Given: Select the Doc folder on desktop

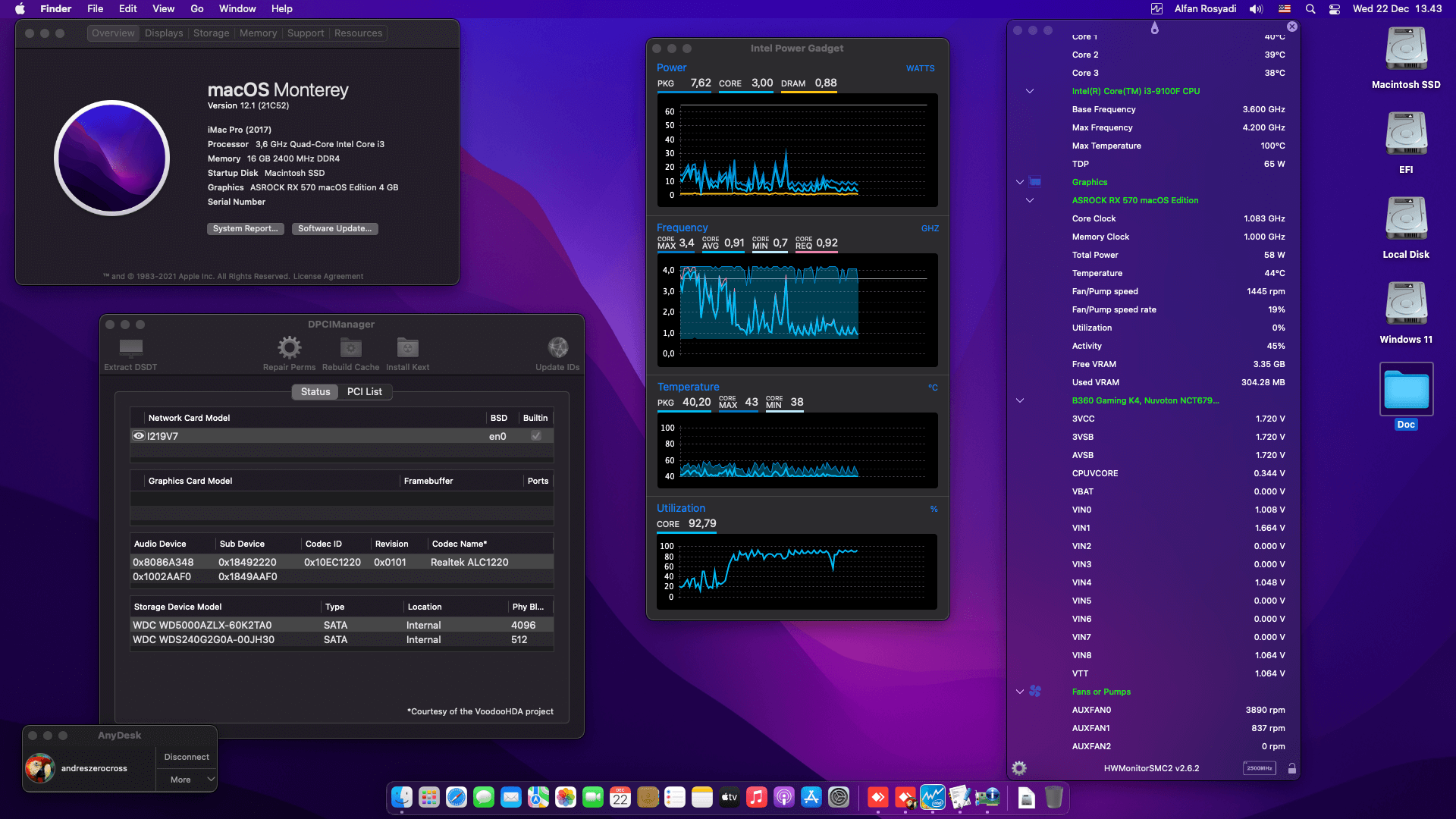Looking at the screenshot, I should [x=1406, y=389].
